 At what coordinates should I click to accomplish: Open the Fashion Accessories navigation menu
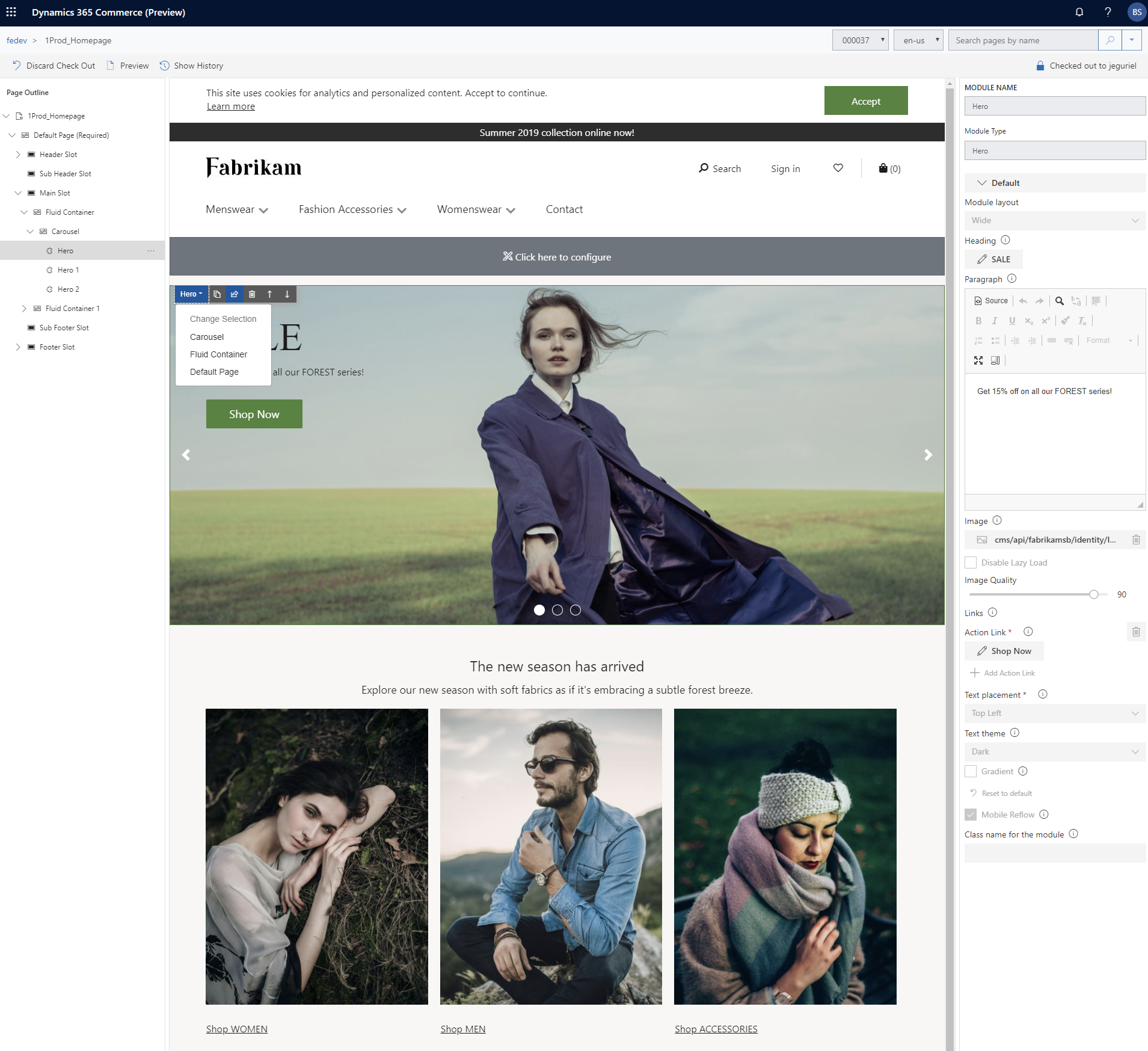(353, 209)
